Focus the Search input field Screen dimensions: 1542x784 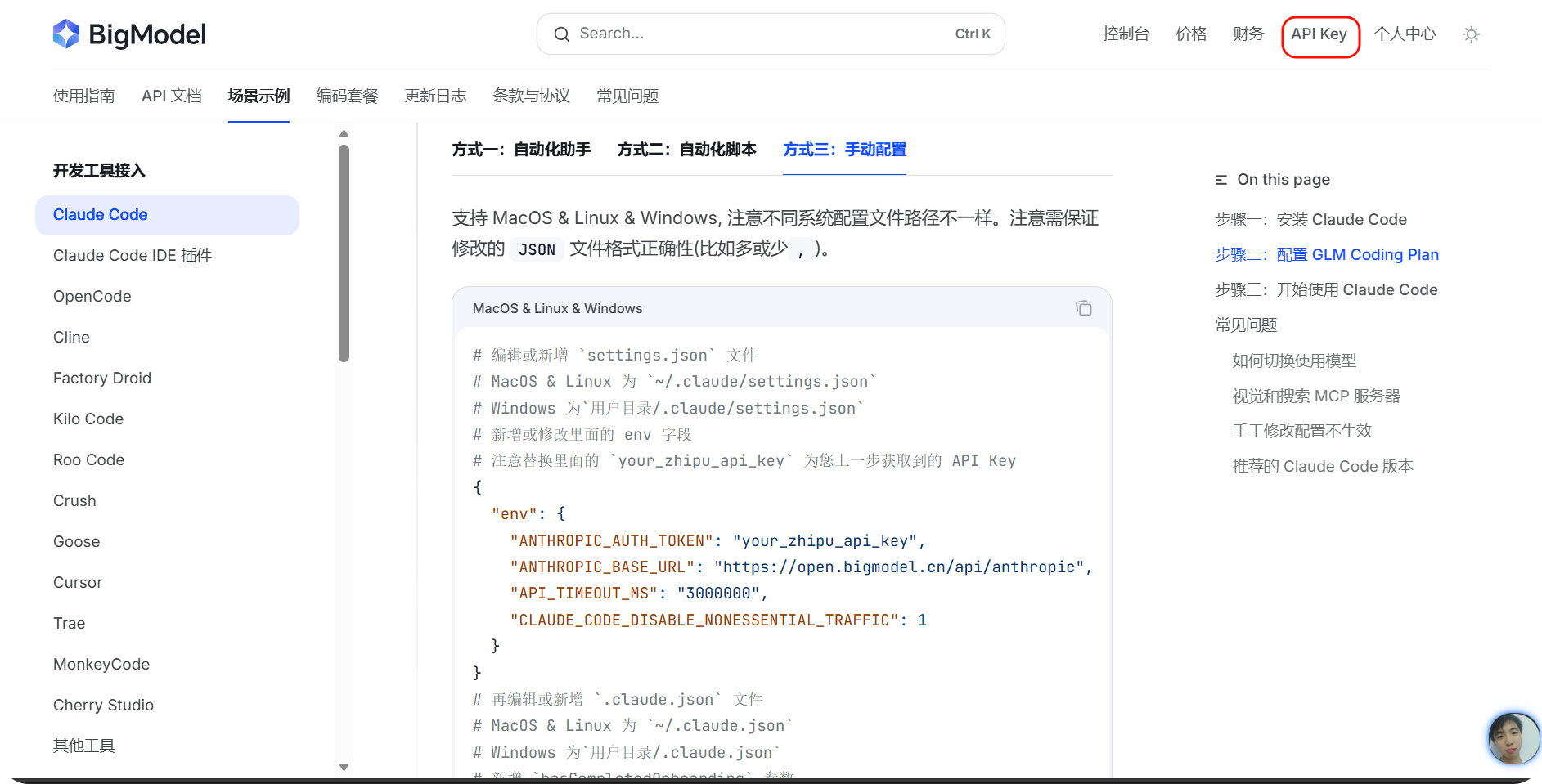(x=771, y=34)
